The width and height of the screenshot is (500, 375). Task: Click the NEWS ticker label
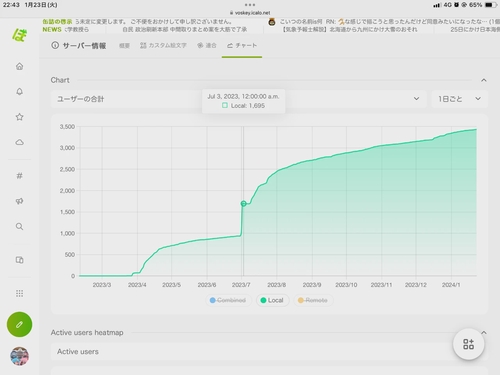tap(52, 29)
